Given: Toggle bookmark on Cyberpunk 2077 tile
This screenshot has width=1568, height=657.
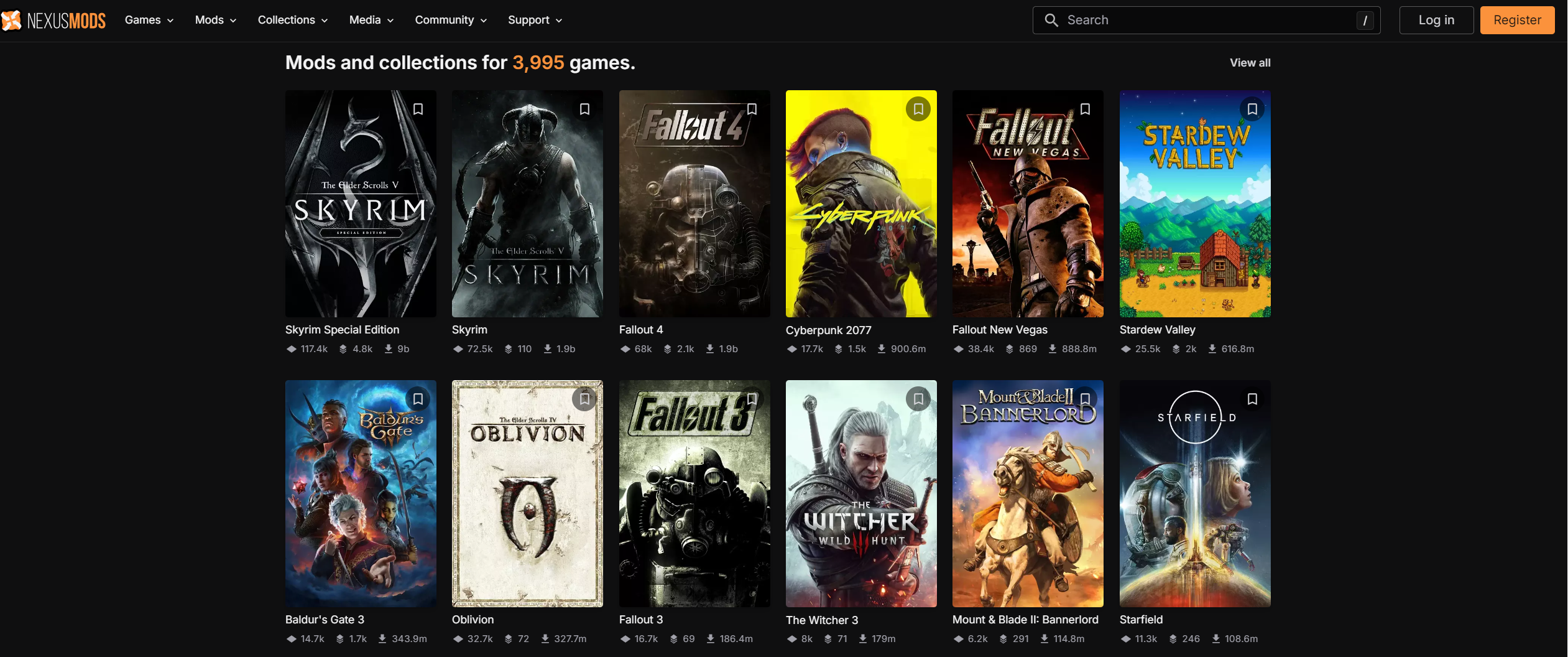Looking at the screenshot, I should point(918,109).
